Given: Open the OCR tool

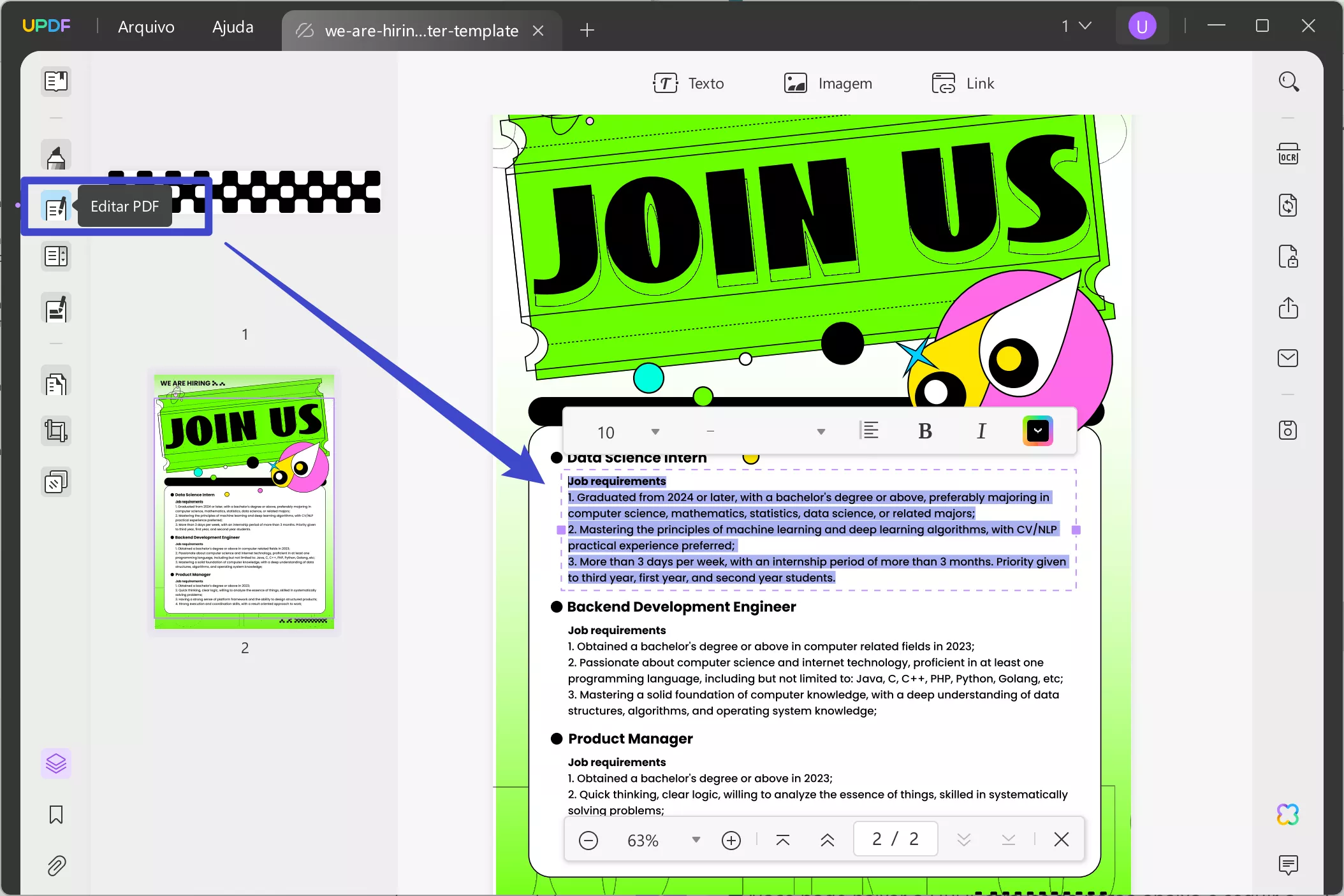Looking at the screenshot, I should point(1289,153).
